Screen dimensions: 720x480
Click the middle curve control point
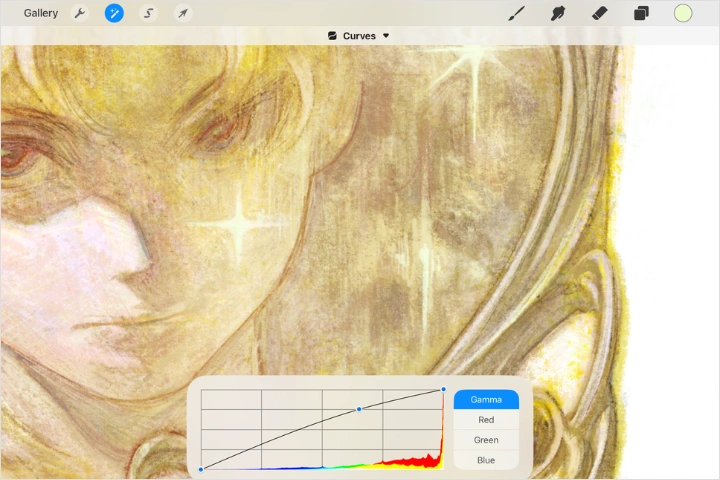point(359,409)
